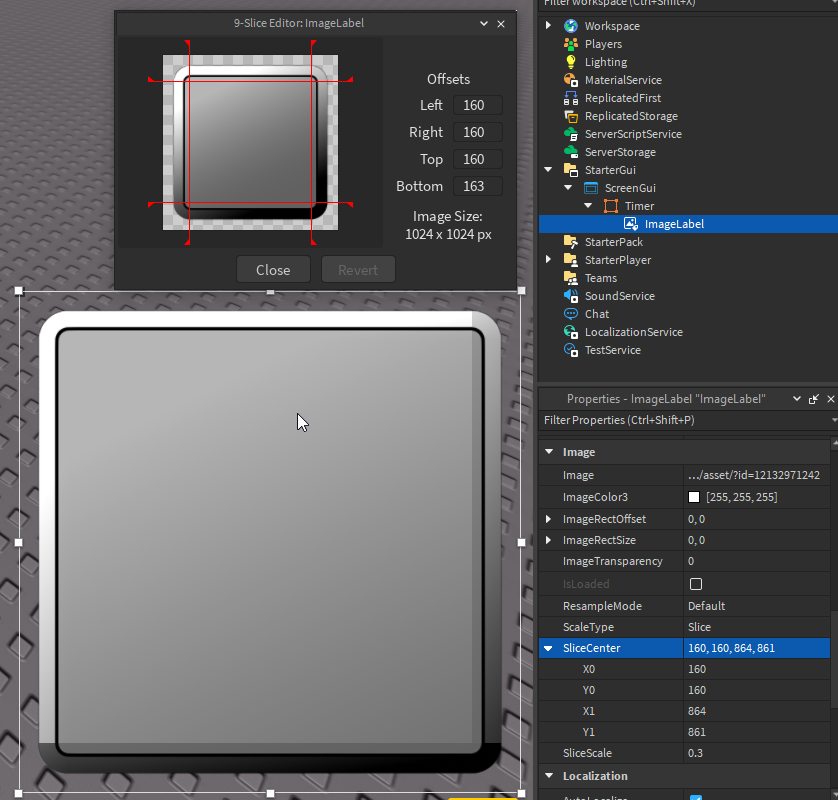Open the 9-Slice Editor dropdown chevron
This screenshot has width=838, height=800.
[x=484, y=24]
